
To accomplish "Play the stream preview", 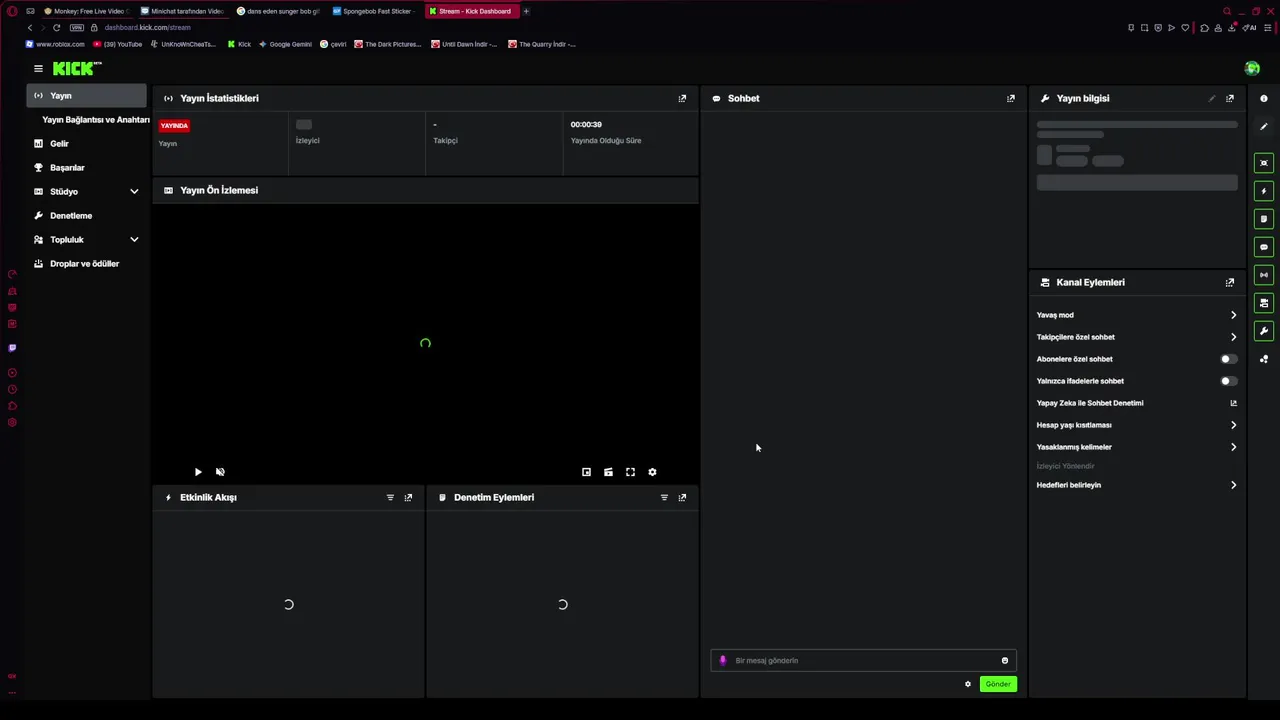I will (198, 472).
